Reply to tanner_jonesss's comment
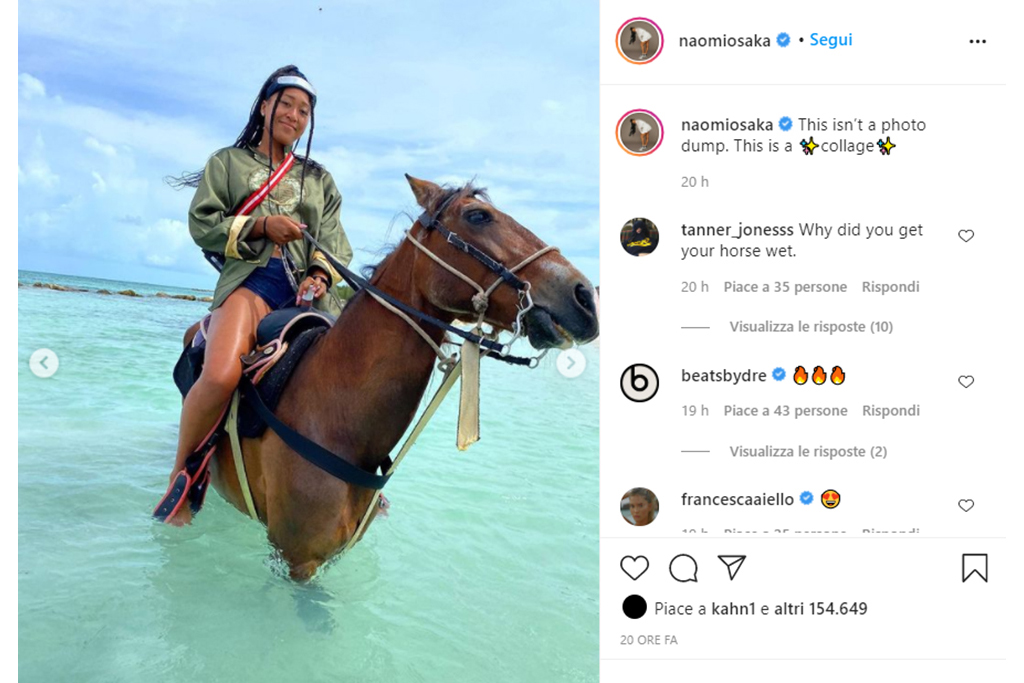This screenshot has width=1024, height=683. point(890,287)
